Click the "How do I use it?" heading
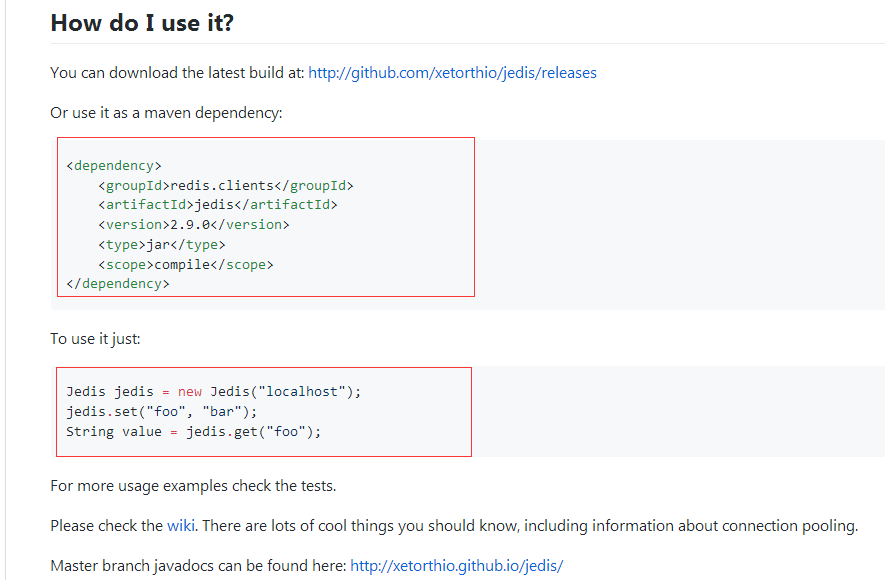The height and width of the screenshot is (580, 885). 142,23
